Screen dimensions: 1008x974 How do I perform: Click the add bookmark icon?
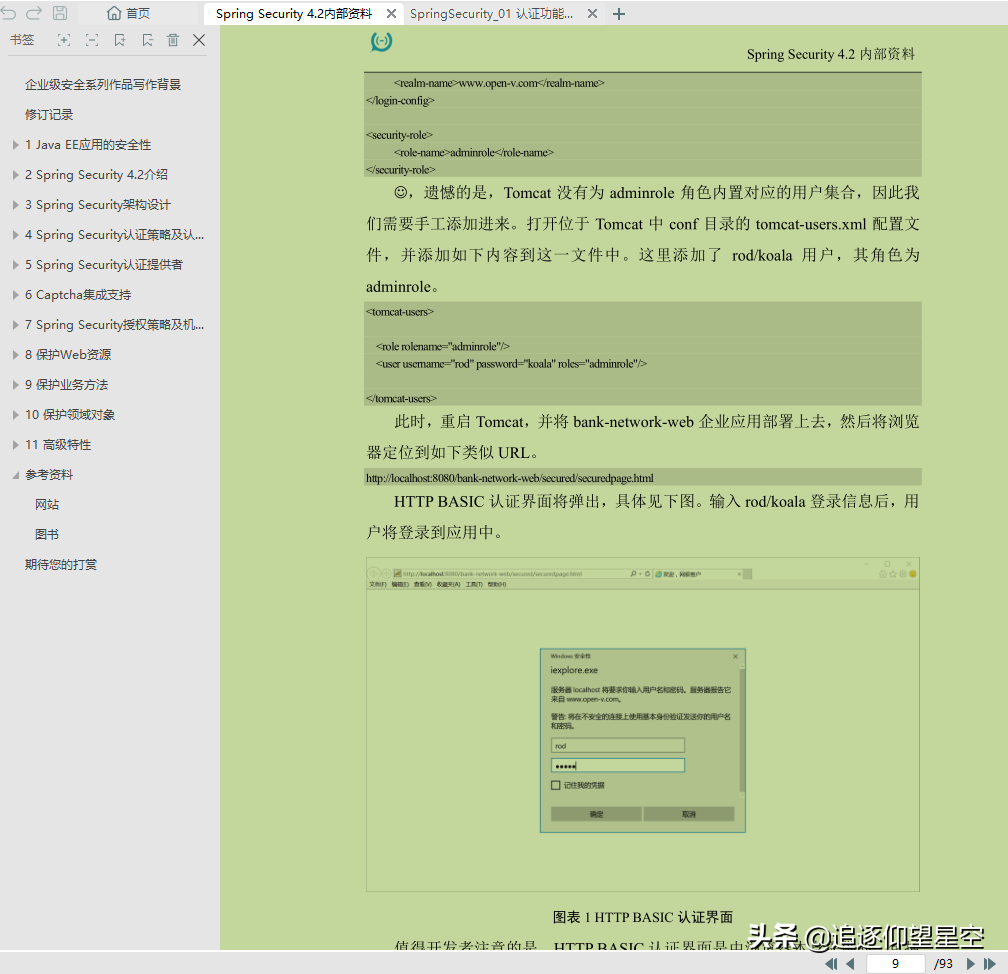120,40
